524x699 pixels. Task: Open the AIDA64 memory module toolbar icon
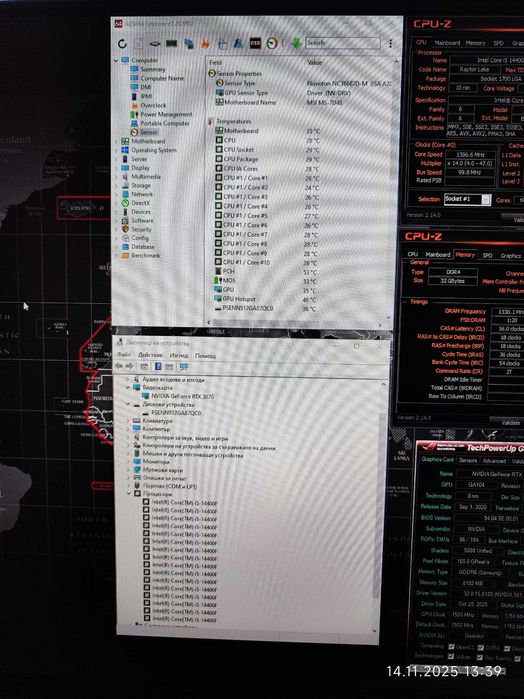click(172, 44)
